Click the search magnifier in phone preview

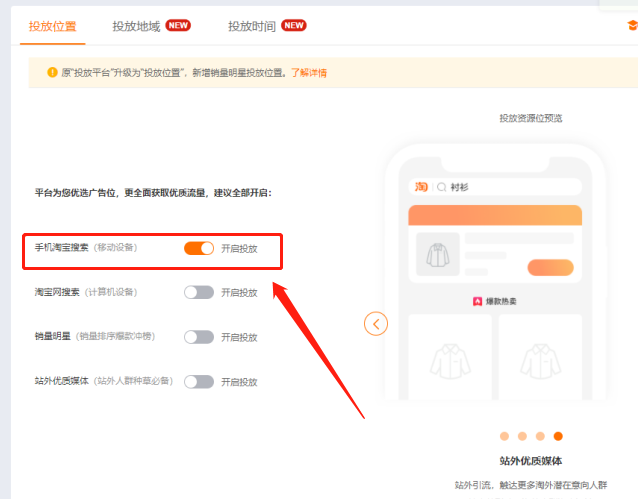(441, 187)
